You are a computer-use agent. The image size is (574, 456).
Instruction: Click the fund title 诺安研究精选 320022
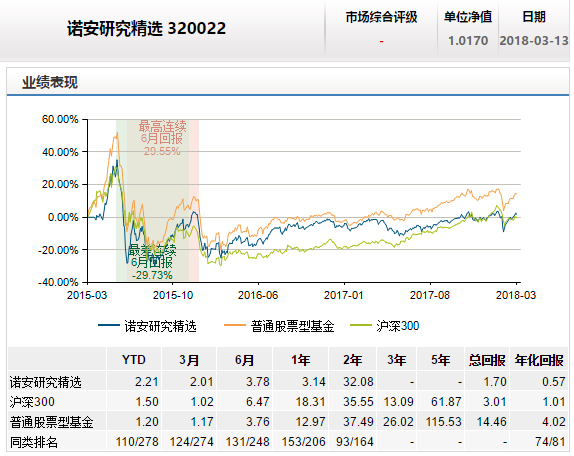click(146, 28)
